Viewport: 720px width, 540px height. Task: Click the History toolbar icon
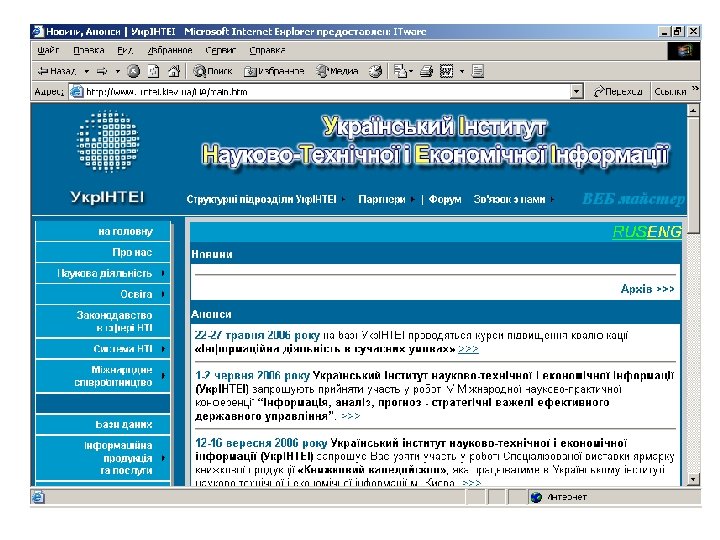point(376,71)
